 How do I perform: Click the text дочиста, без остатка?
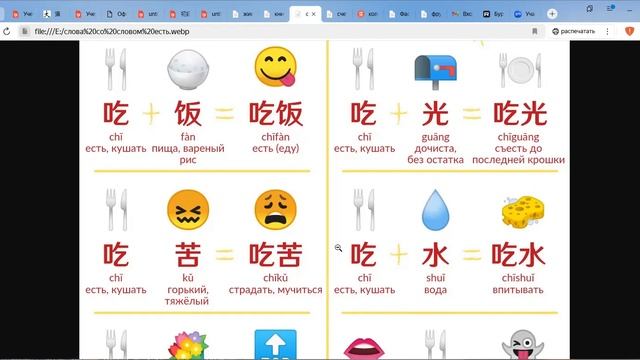pos(435,154)
